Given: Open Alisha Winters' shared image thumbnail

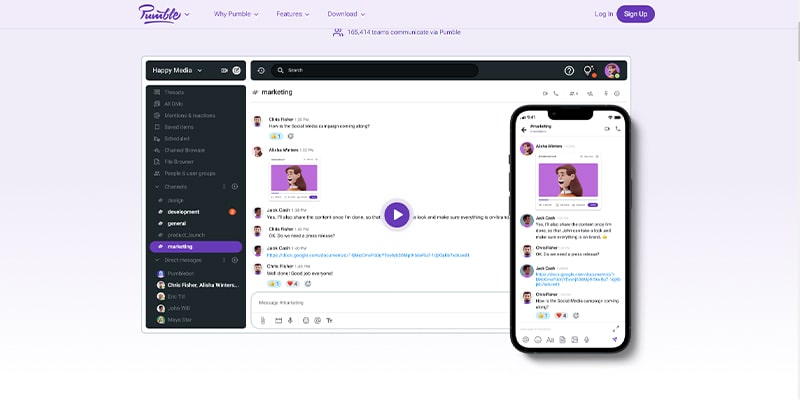Looking at the screenshot, I should (x=294, y=179).
